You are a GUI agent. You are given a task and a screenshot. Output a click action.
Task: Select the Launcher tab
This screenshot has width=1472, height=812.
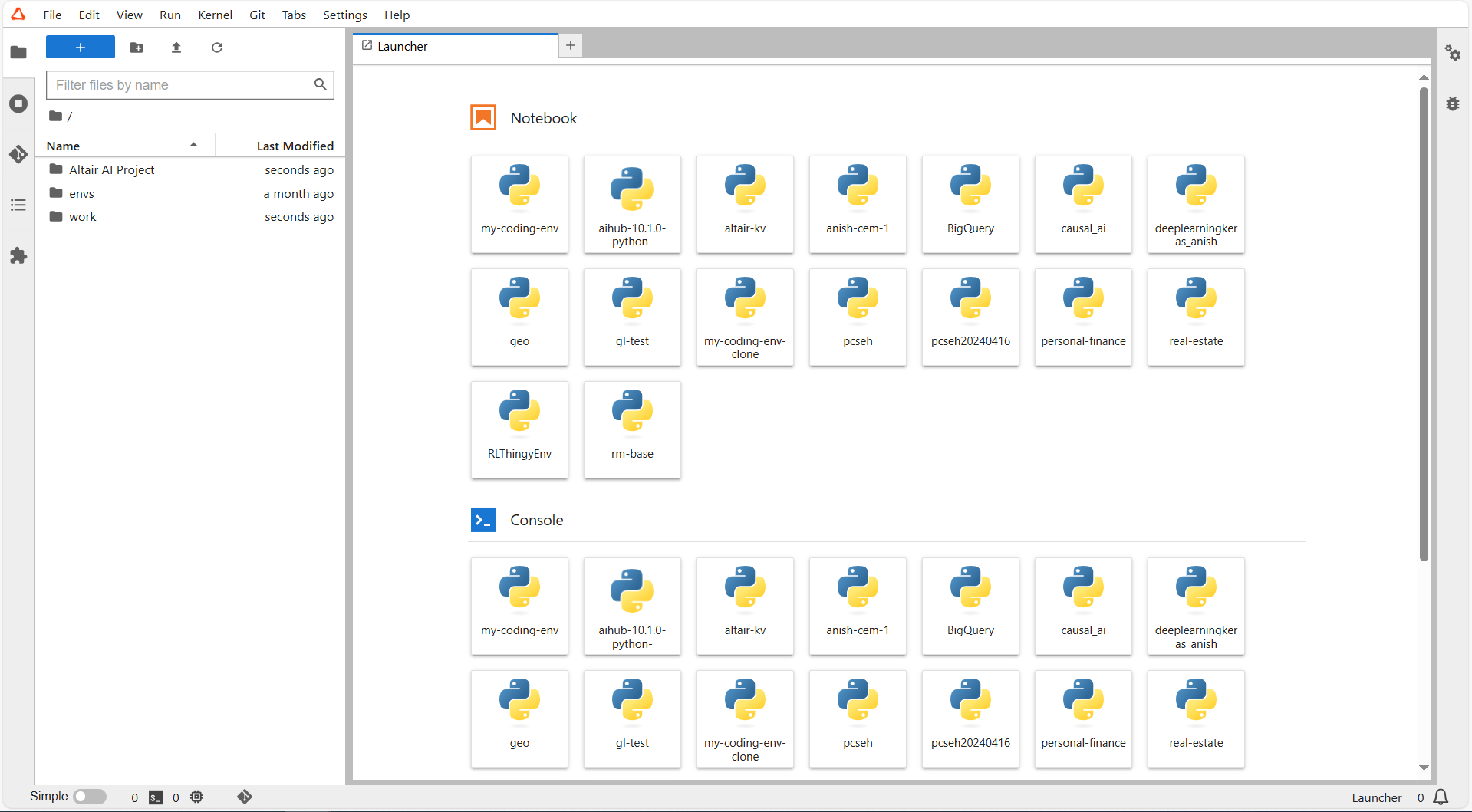[456, 46]
